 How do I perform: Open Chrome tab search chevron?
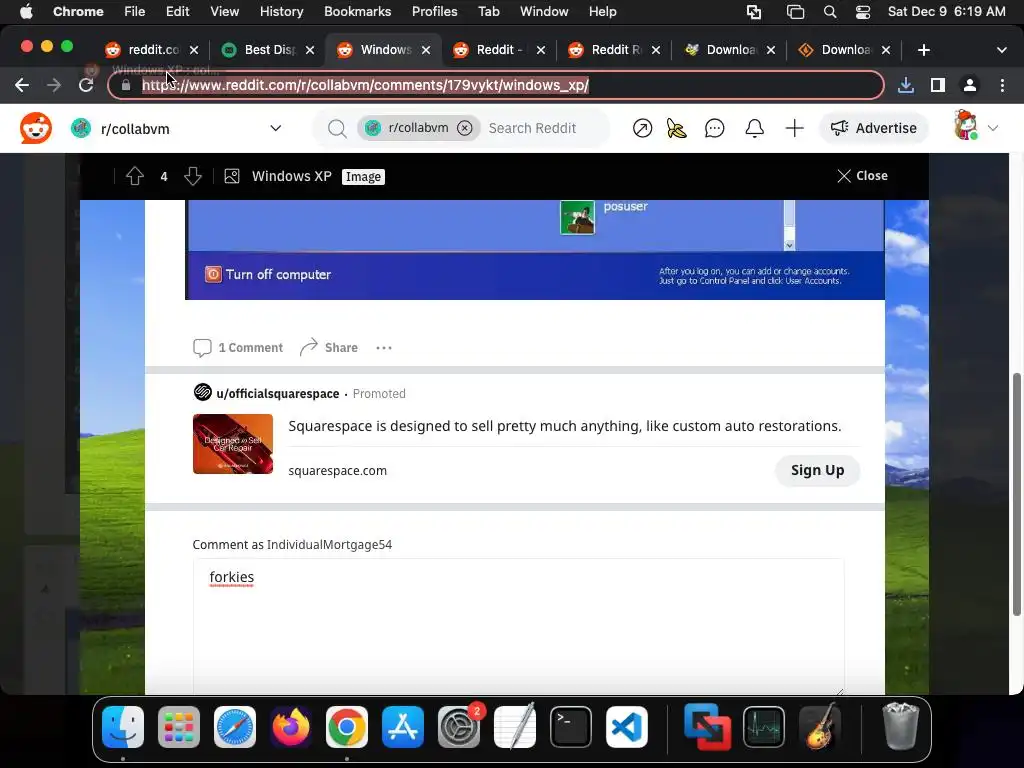coord(1002,50)
